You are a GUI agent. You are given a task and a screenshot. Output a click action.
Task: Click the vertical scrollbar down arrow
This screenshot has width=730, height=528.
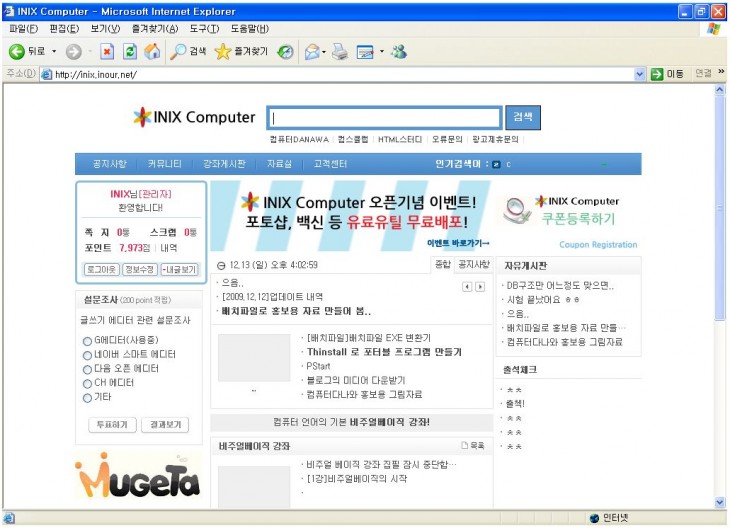pos(720,502)
